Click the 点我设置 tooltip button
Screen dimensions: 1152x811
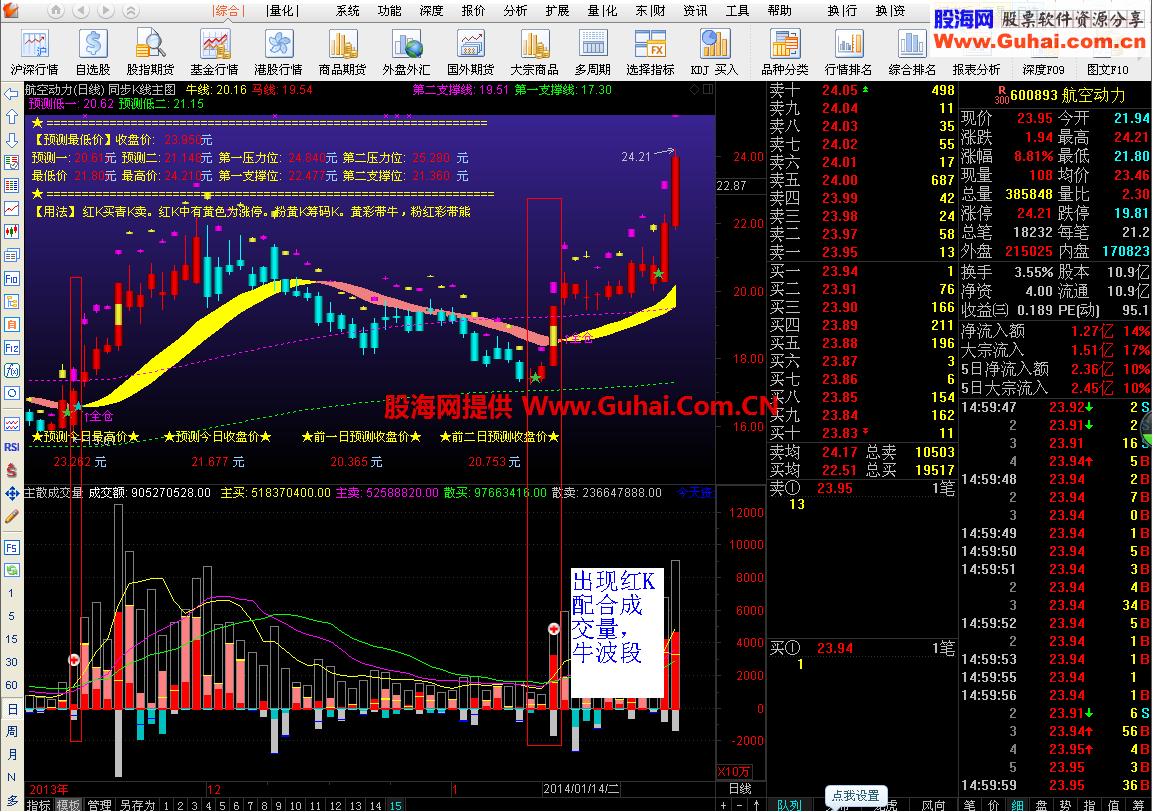tap(856, 795)
